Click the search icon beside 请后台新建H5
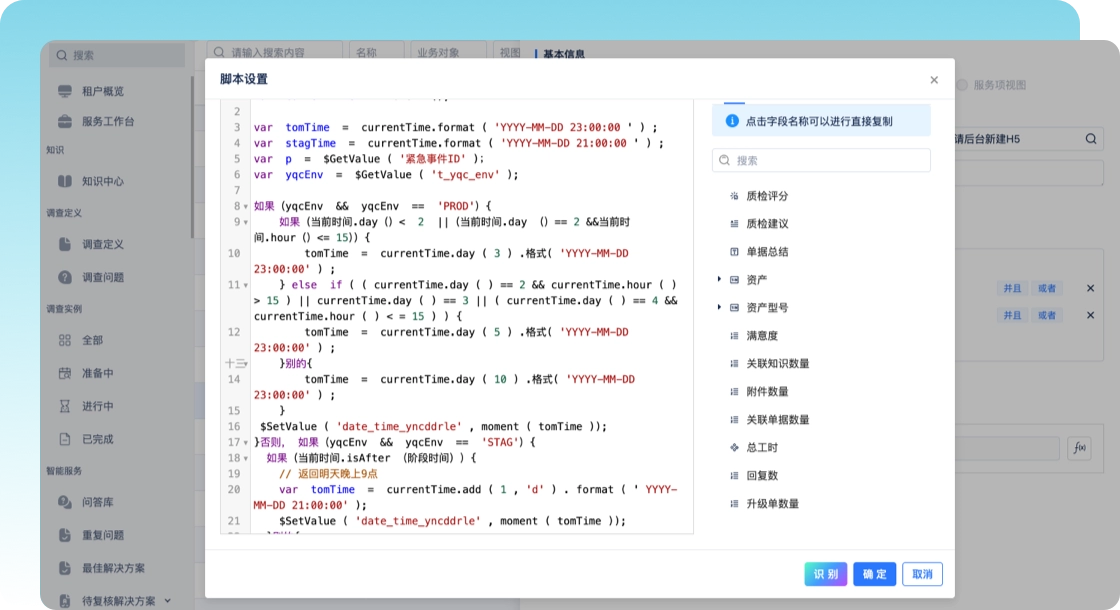 [x=1091, y=139]
